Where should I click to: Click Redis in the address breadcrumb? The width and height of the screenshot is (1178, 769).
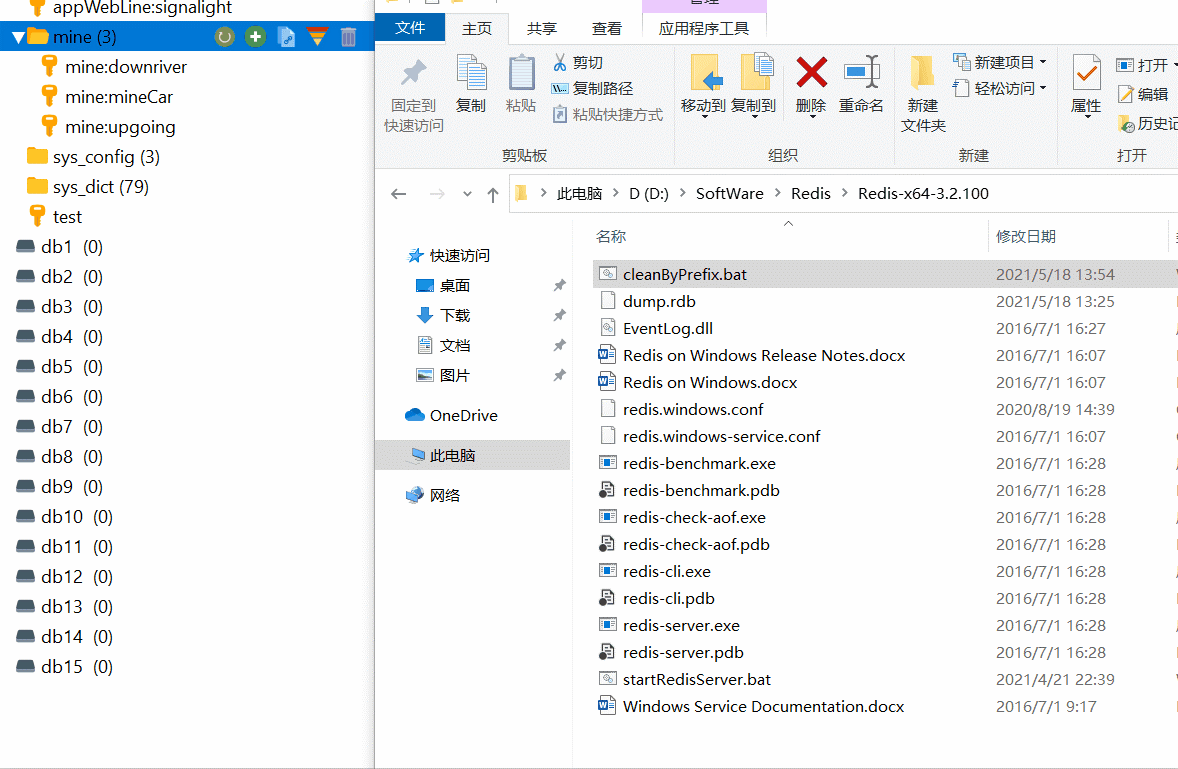click(811, 194)
